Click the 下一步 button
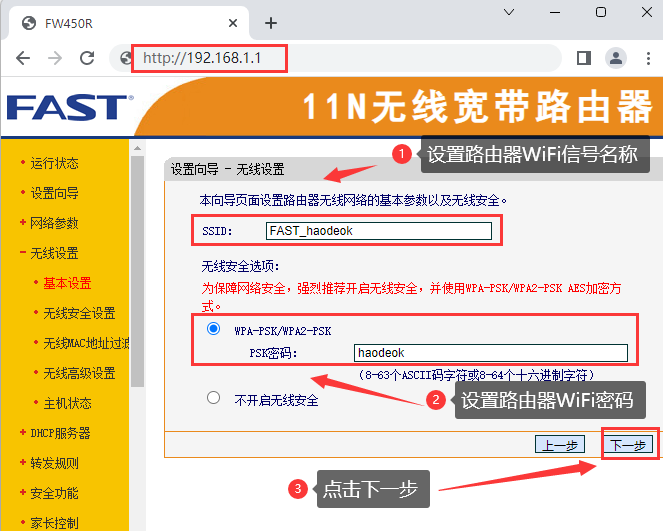The width and height of the screenshot is (663, 531). (628, 445)
